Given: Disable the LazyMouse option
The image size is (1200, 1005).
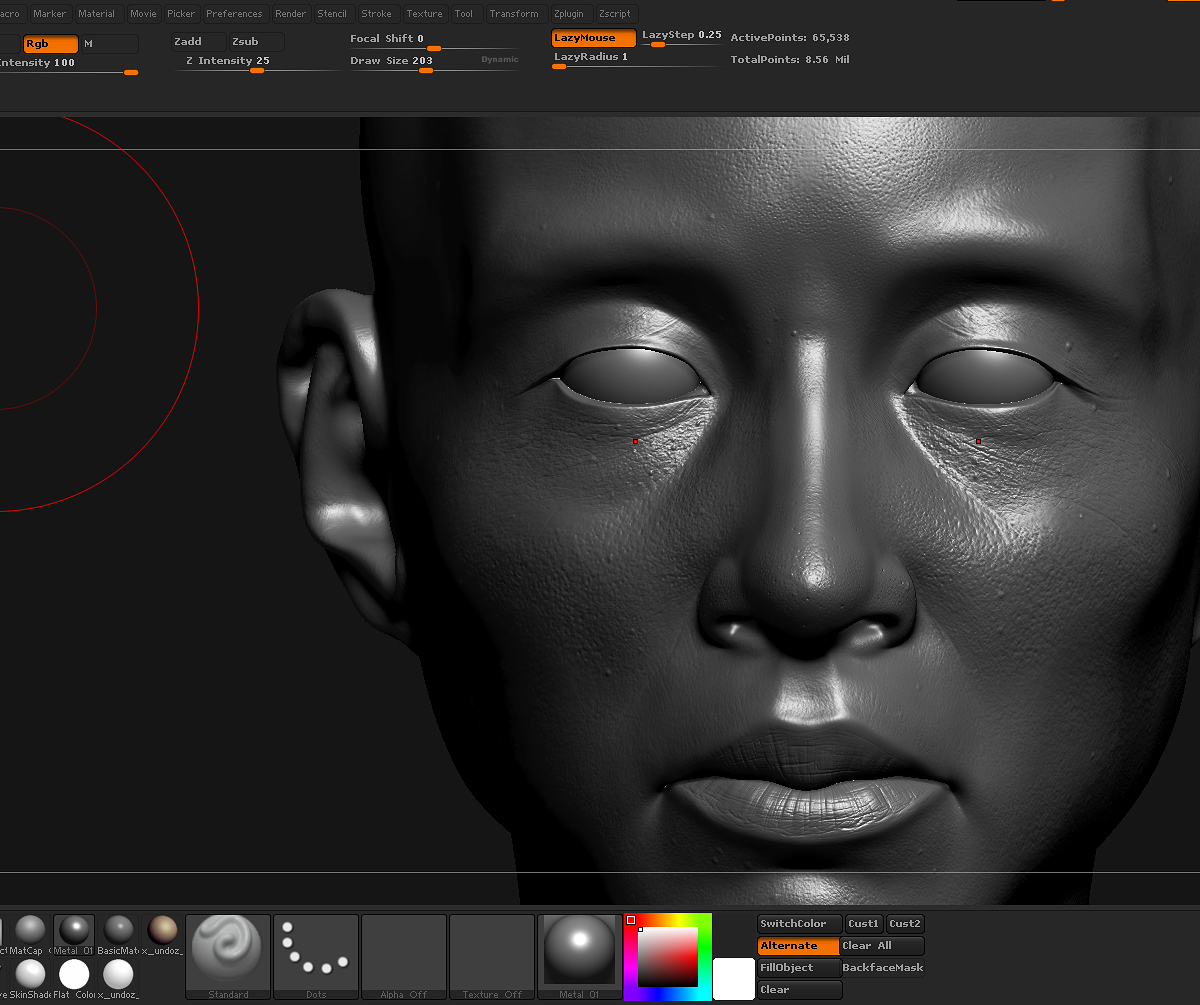Looking at the screenshot, I should [x=593, y=38].
